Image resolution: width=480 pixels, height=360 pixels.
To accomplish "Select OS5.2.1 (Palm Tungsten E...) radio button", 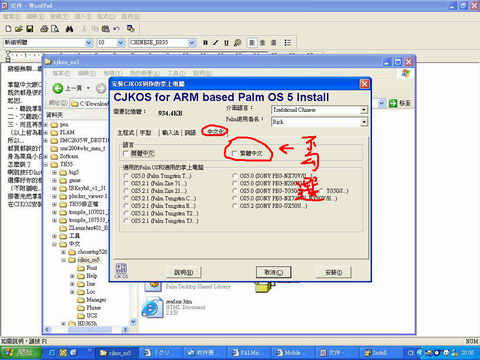I will click(x=126, y=206).
